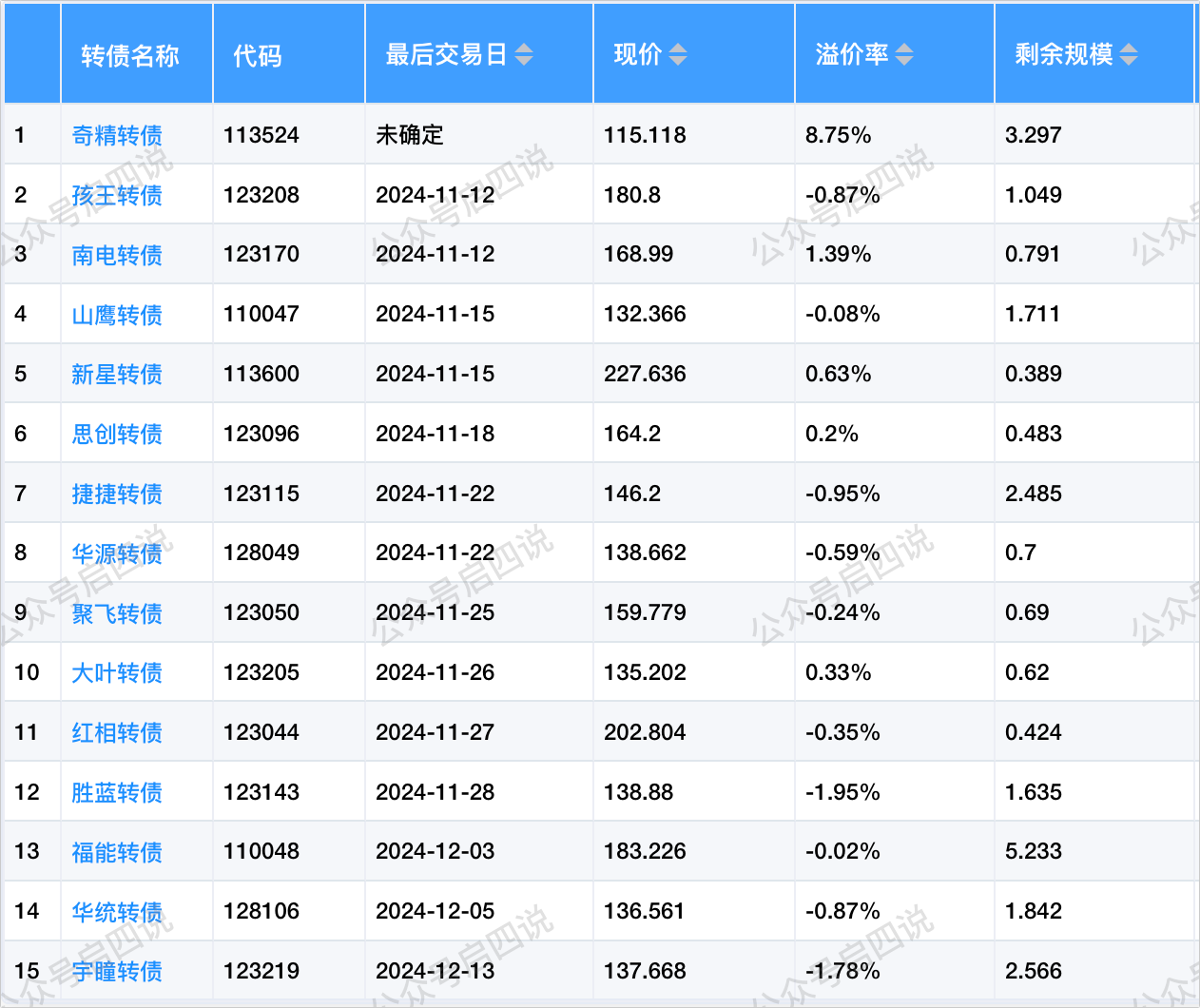
Task: Click the 聚飞转债 link
Action: click(117, 613)
